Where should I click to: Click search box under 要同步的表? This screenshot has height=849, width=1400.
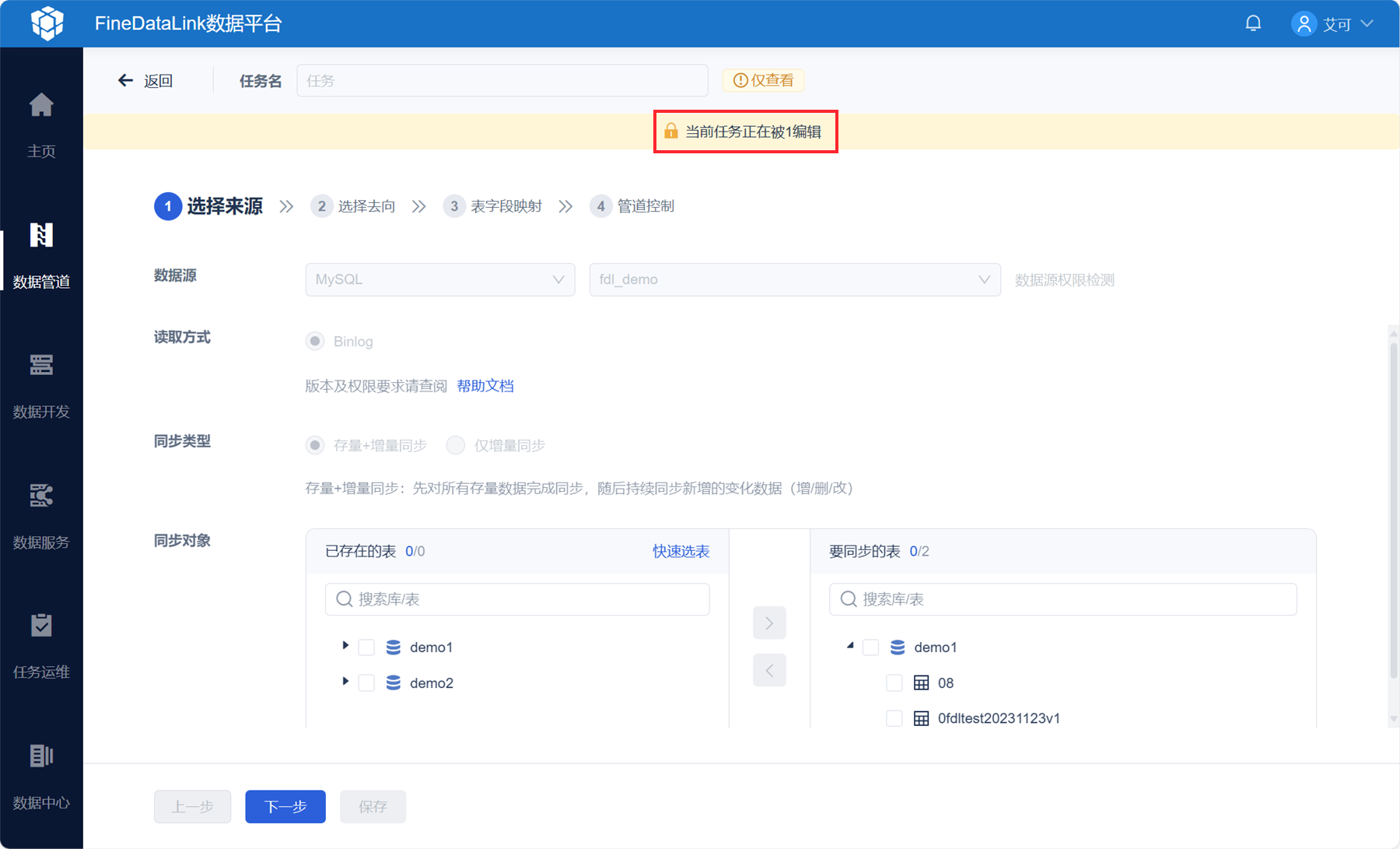click(1063, 599)
